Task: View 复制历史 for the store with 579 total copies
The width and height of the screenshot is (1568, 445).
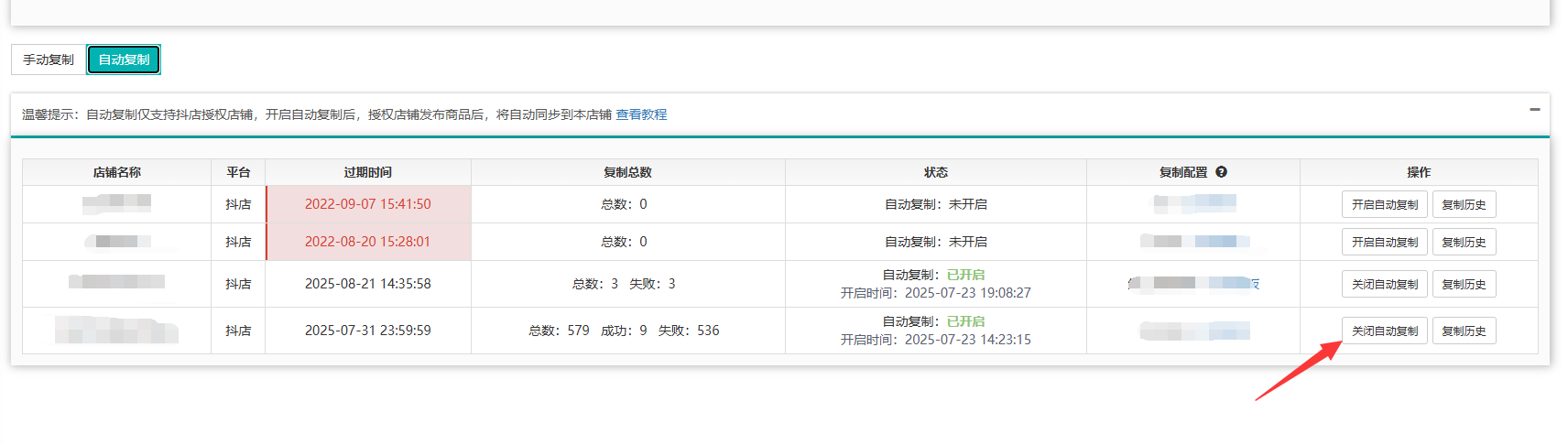Action: click(x=1464, y=331)
